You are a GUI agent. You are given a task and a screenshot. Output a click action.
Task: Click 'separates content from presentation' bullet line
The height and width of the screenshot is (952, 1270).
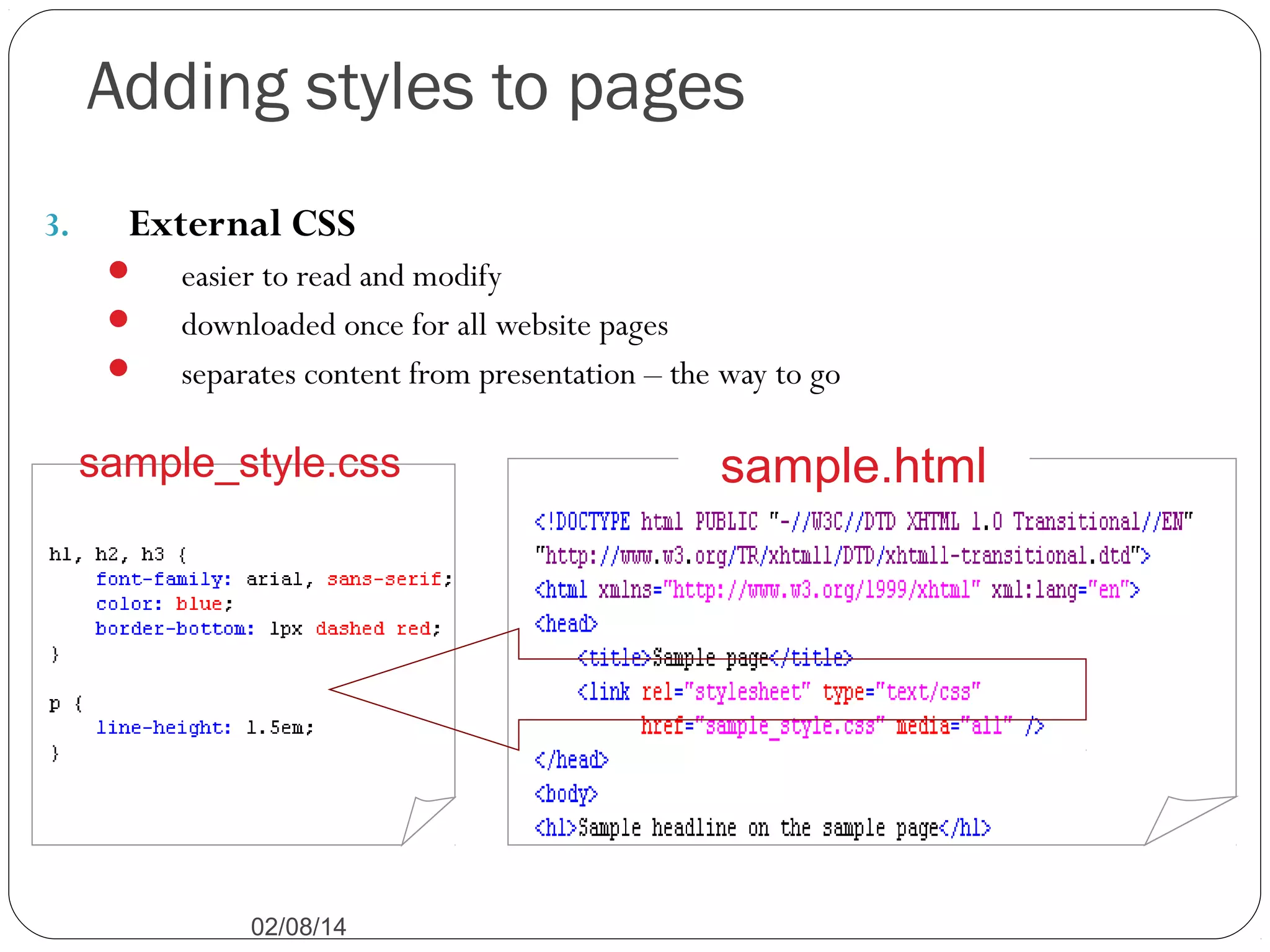(510, 375)
